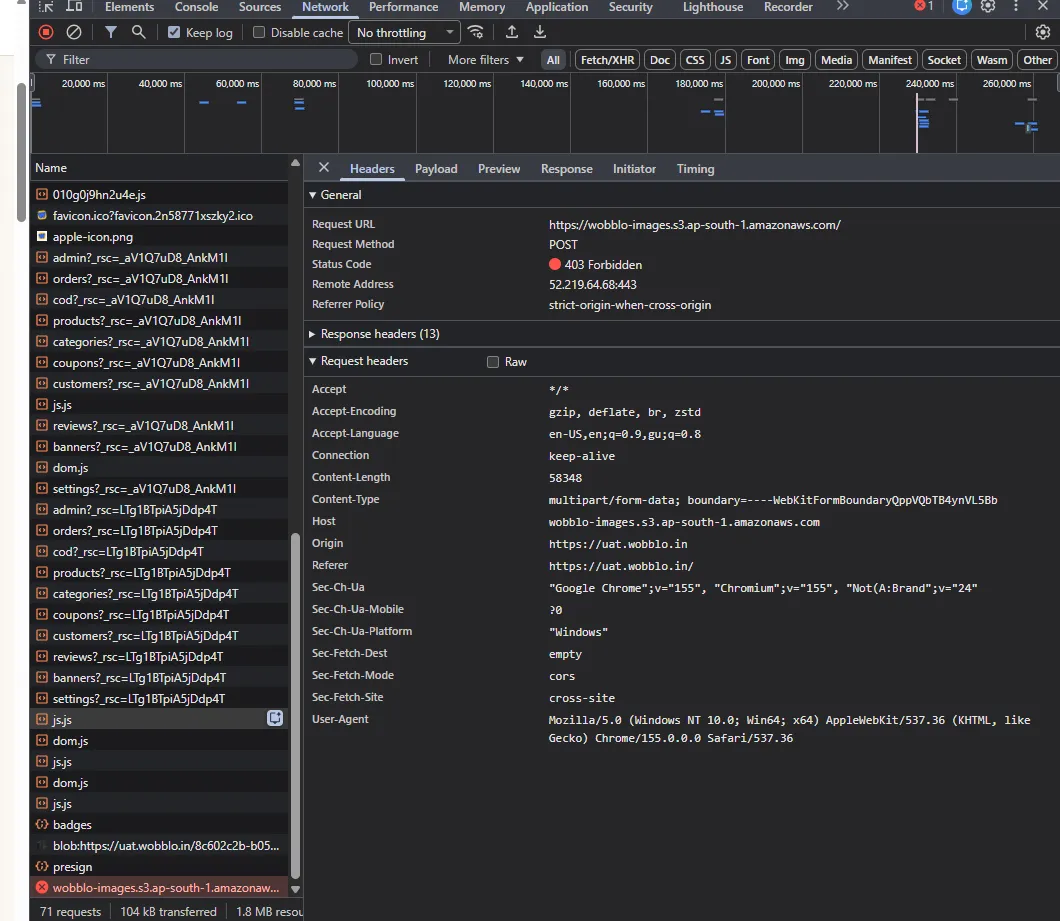Import HAR file with upload icon
1060x921 pixels.
coord(512,32)
